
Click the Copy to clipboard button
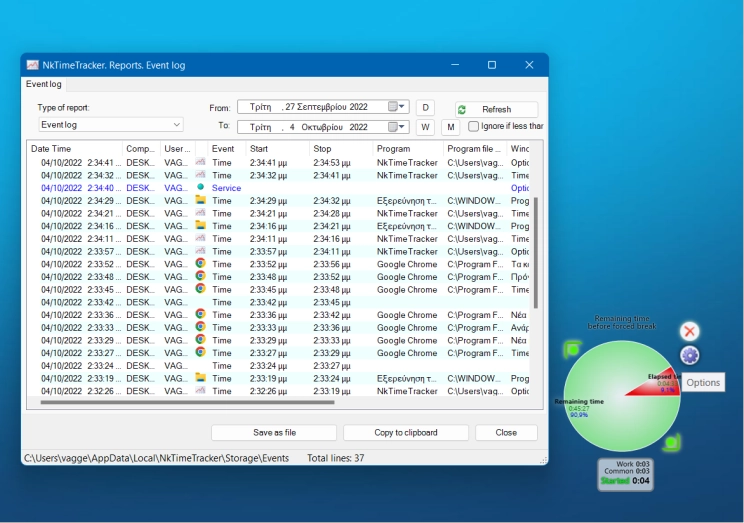(x=406, y=432)
